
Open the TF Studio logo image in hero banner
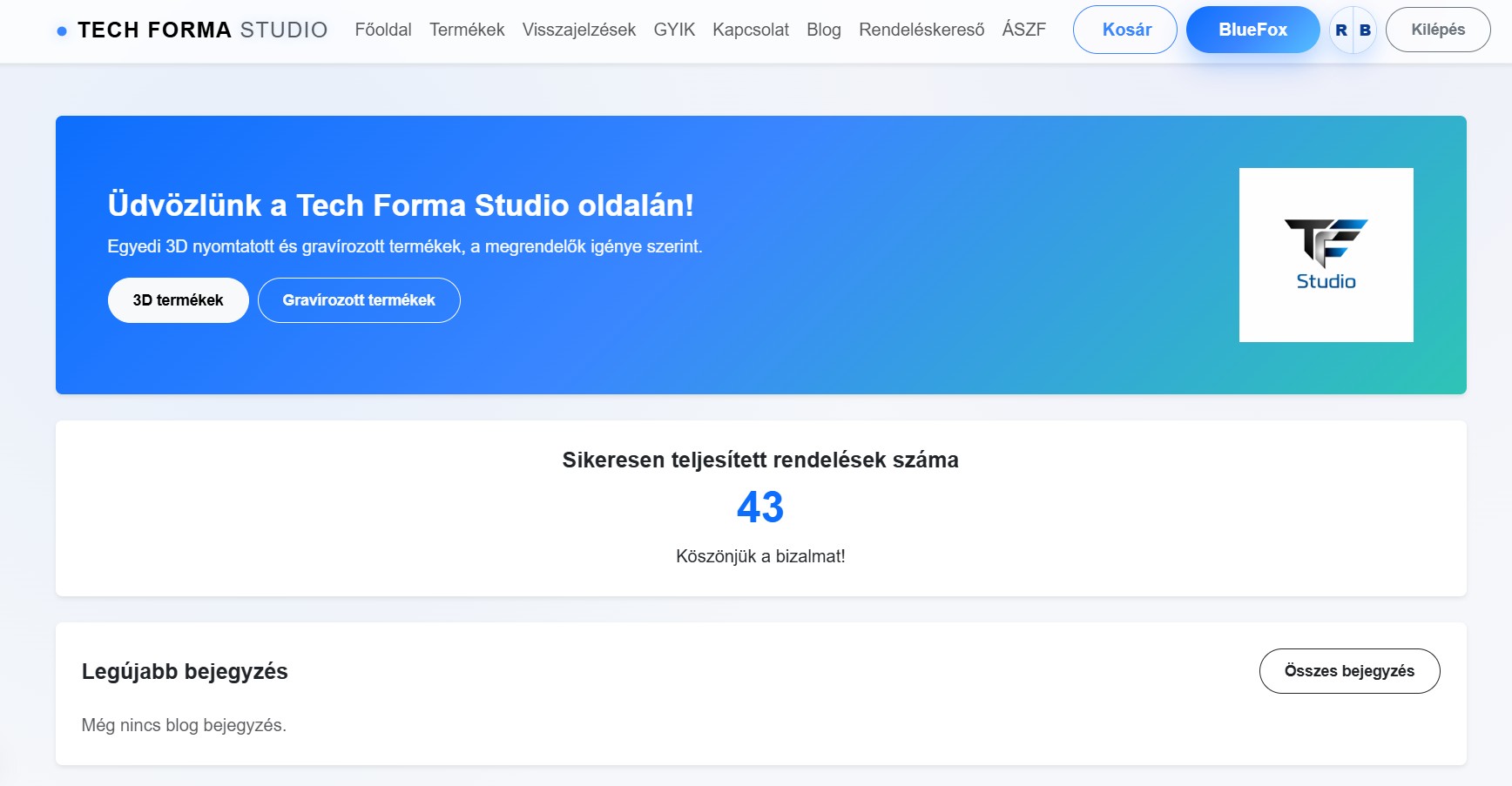click(x=1326, y=255)
